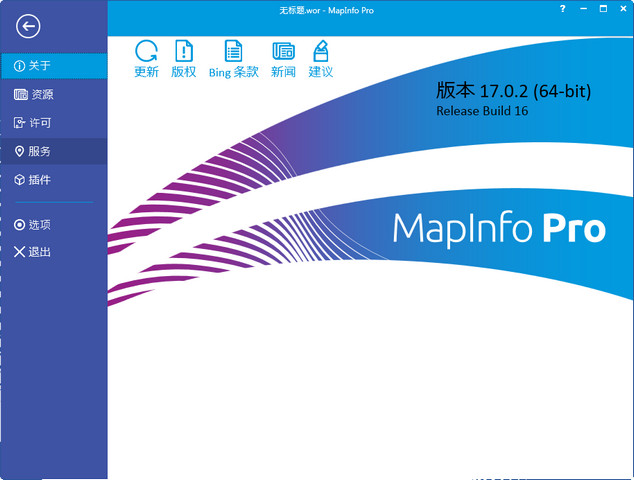Open the 选项 (Options) sidebar item

[x=54, y=224]
